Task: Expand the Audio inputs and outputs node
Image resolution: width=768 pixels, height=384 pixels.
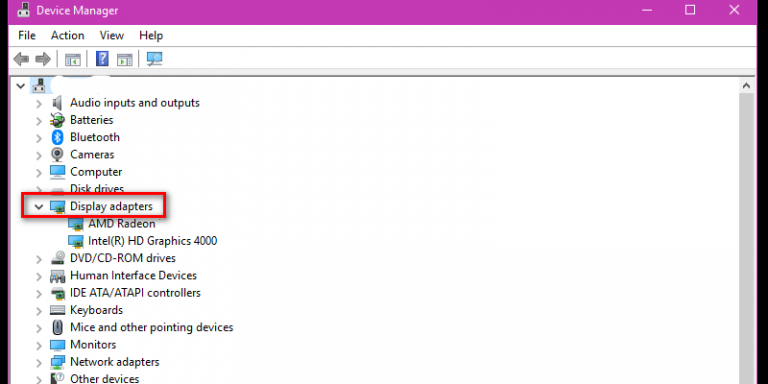Action: pyautogui.click(x=39, y=103)
